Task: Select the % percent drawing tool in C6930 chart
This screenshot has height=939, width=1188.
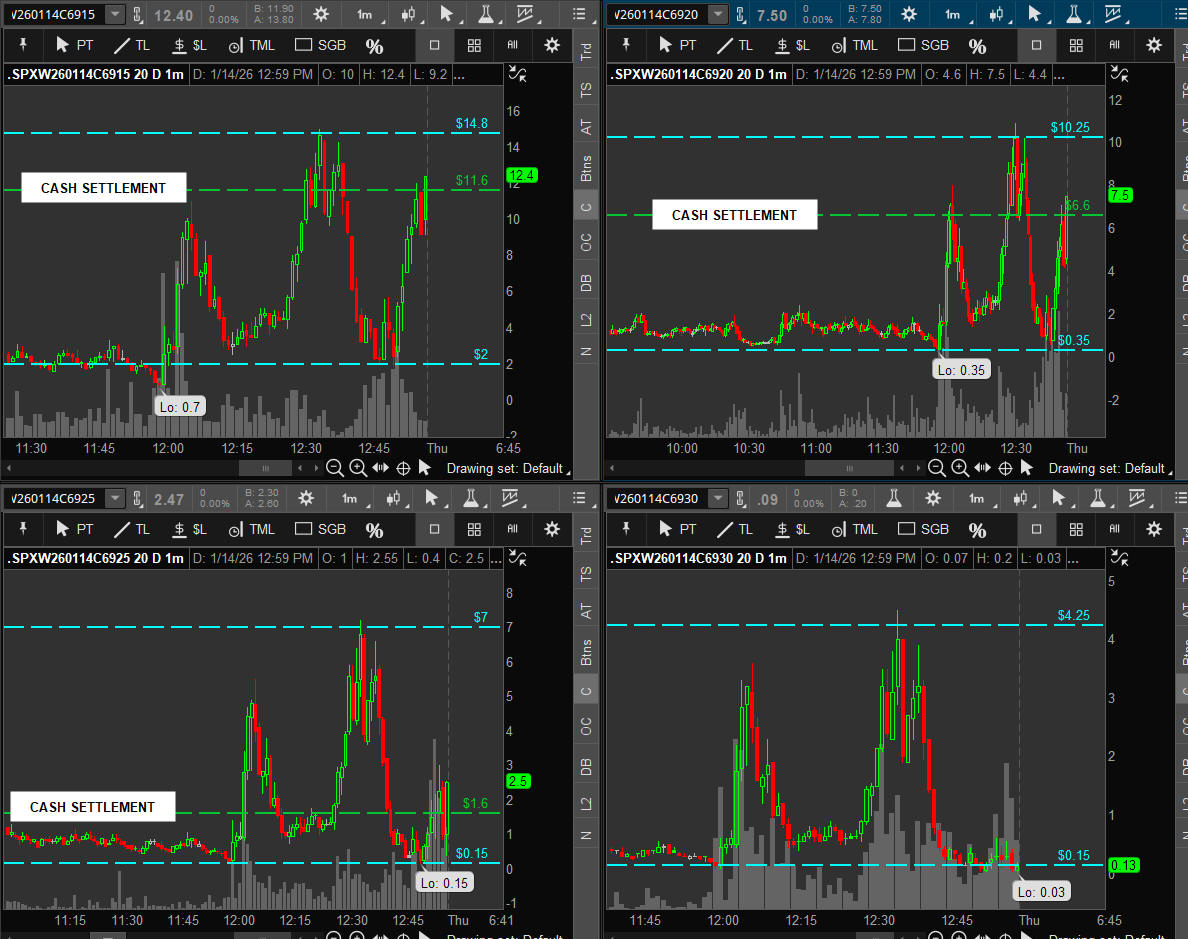Action: [977, 530]
